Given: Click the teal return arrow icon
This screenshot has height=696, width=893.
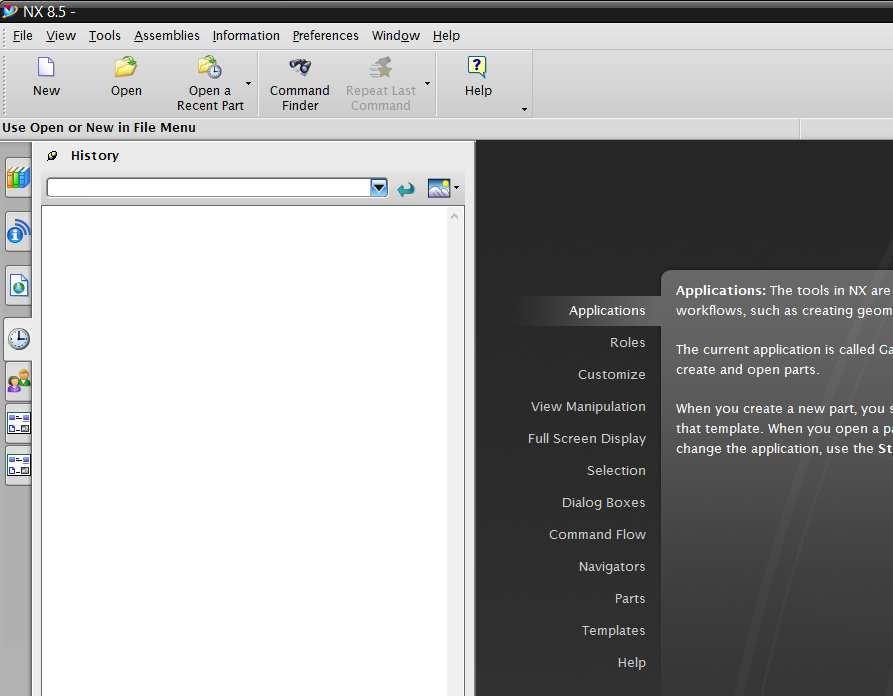Looking at the screenshot, I should click(406, 189).
